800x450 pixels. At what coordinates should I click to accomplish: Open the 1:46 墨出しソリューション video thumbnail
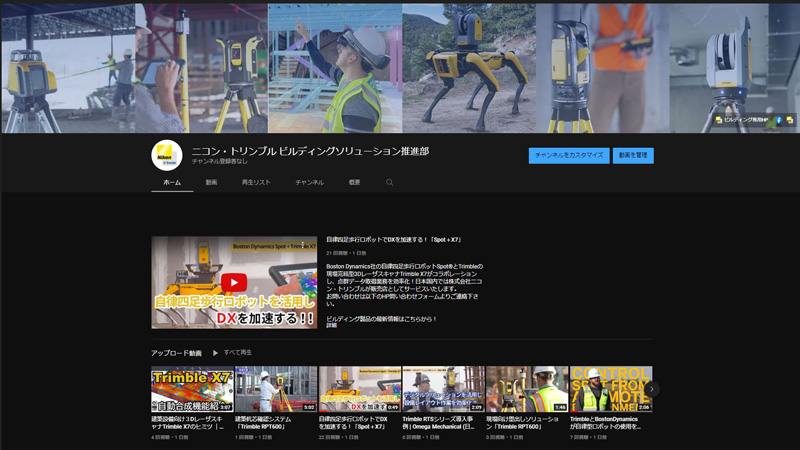pos(527,389)
